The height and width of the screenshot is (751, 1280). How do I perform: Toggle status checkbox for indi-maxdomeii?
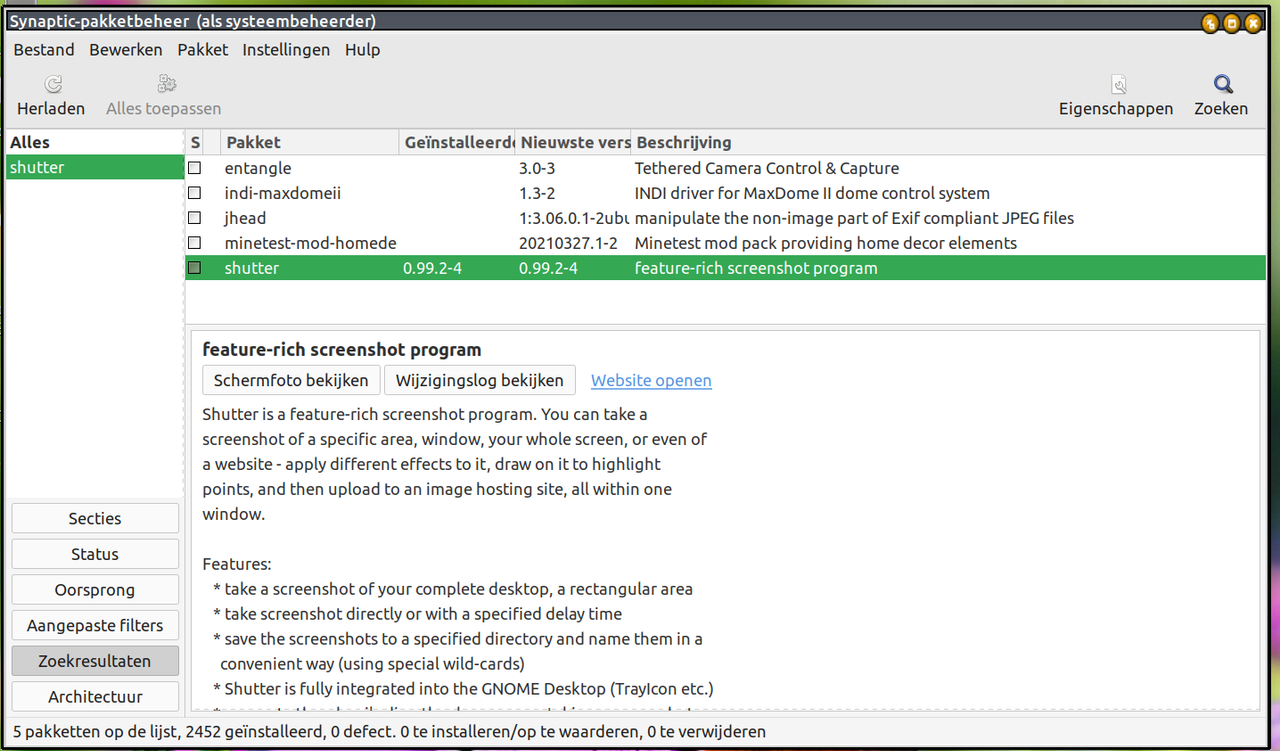tap(195, 193)
